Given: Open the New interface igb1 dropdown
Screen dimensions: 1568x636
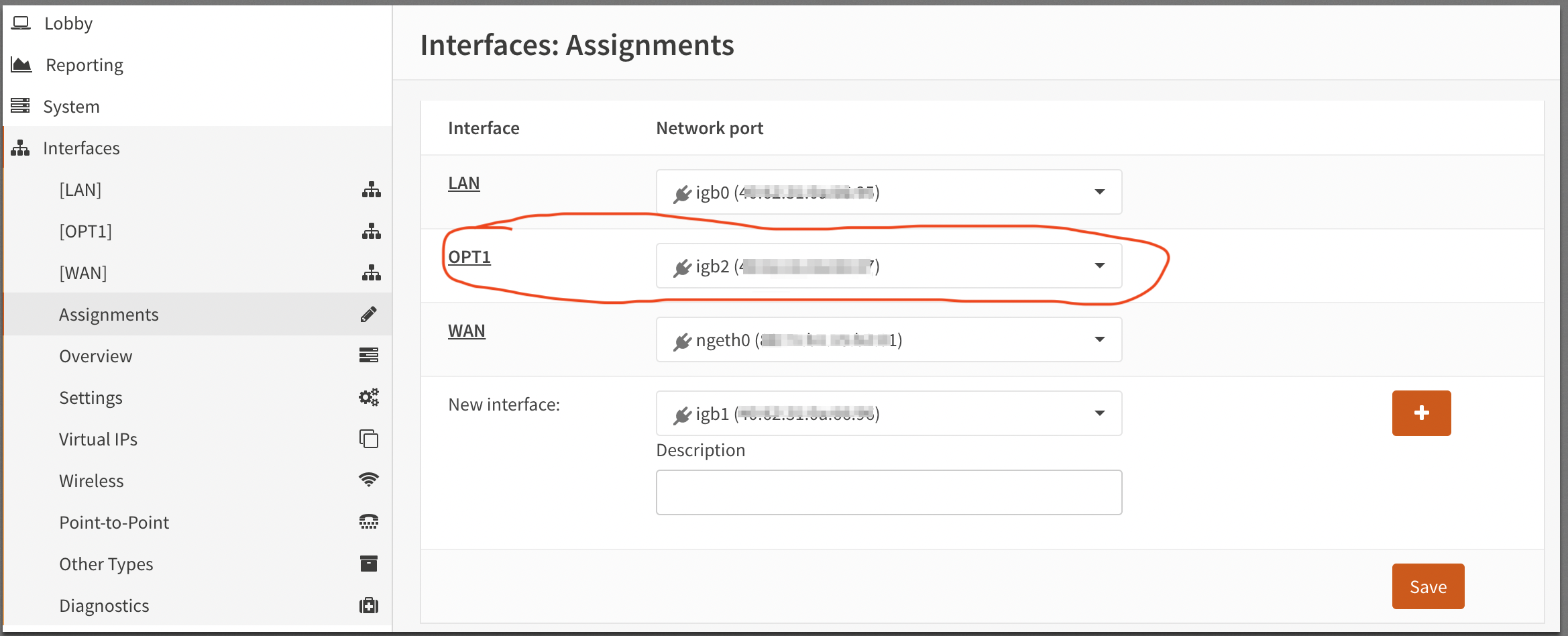Looking at the screenshot, I should [x=889, y=413].
